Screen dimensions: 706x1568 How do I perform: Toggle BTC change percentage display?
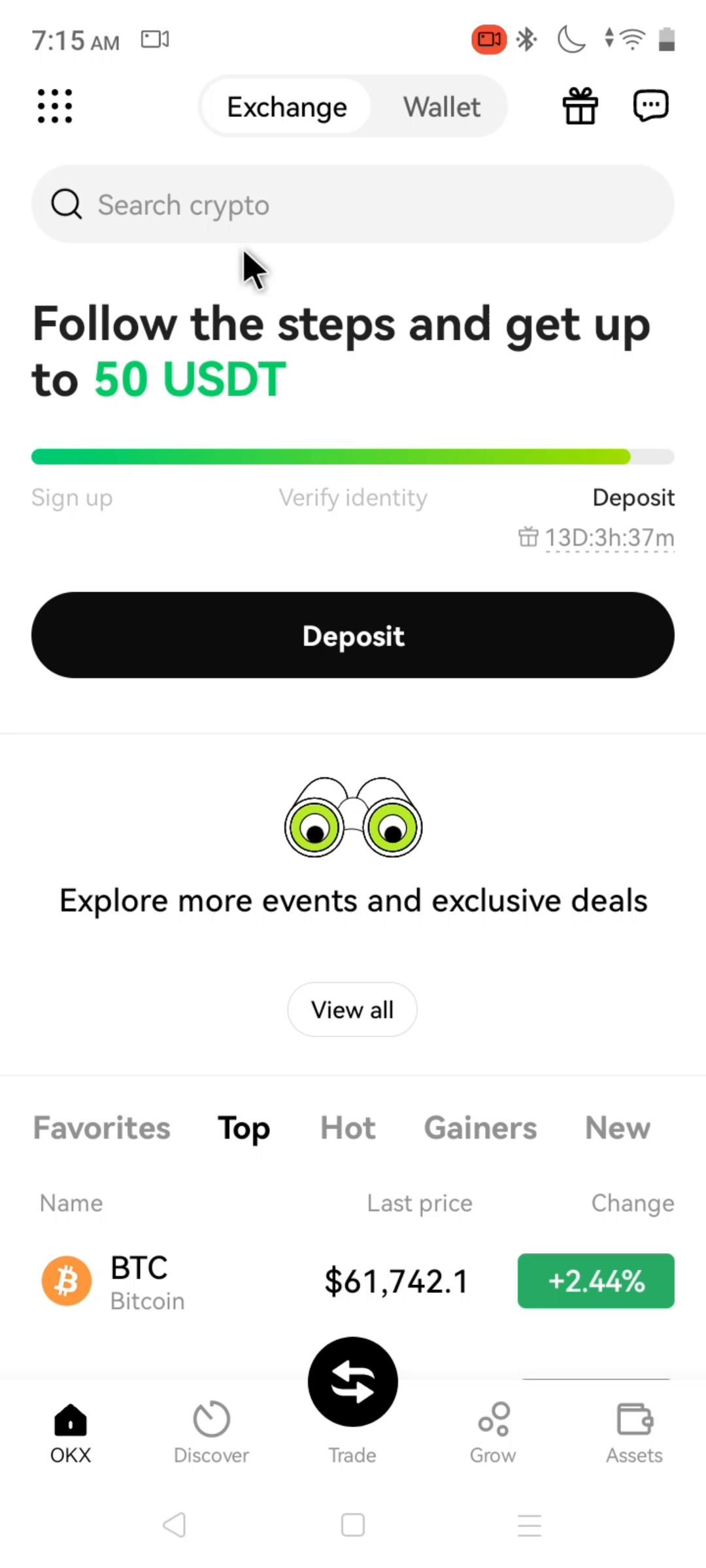[596, 1281]
